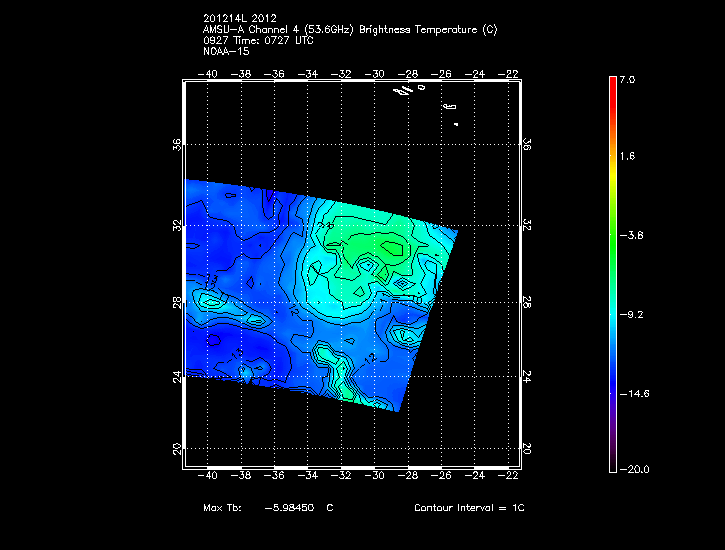
Task: Click the white island outlines near the map top
Action: [x=404, y=90]
